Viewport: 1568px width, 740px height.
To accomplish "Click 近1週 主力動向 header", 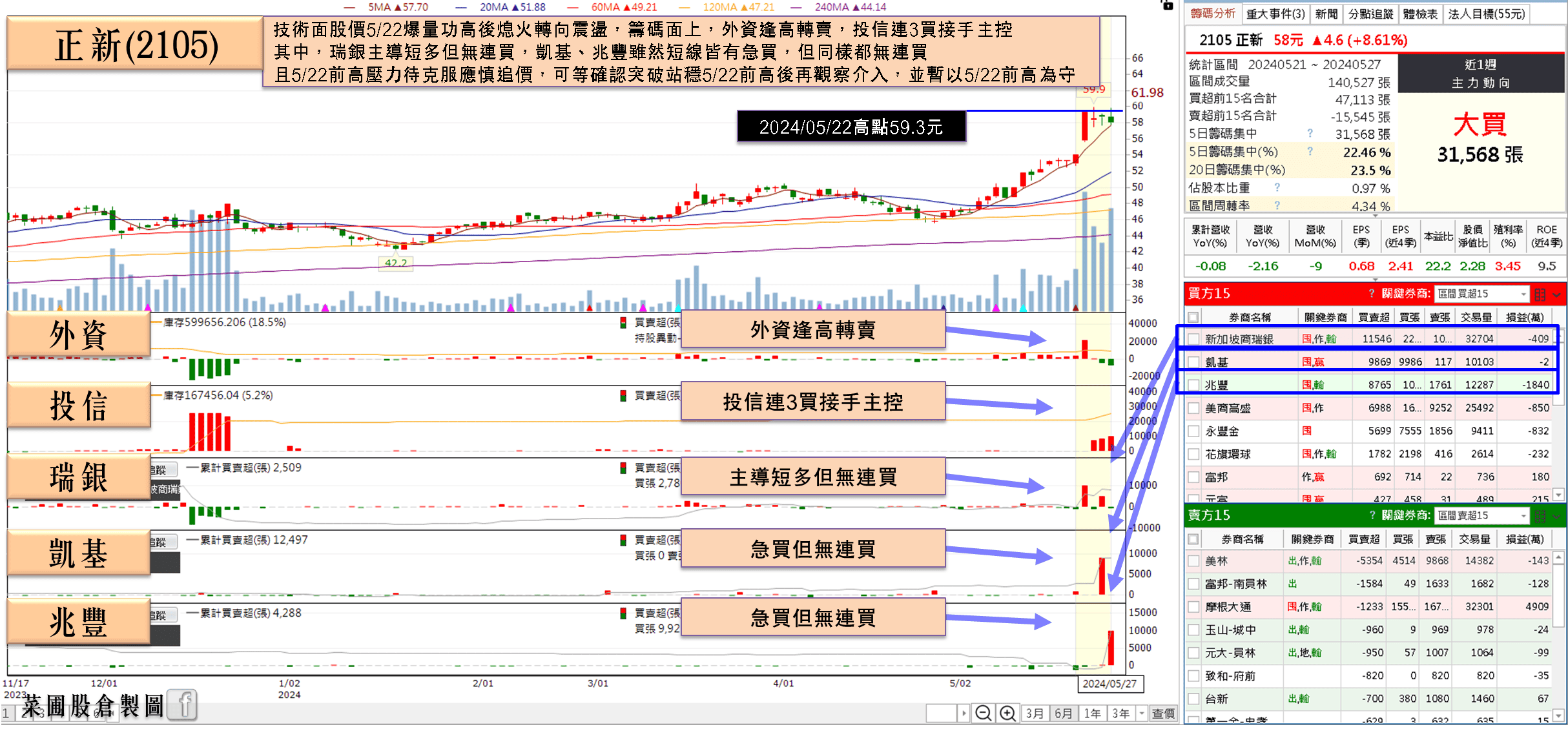I will tap(1480, 74).
